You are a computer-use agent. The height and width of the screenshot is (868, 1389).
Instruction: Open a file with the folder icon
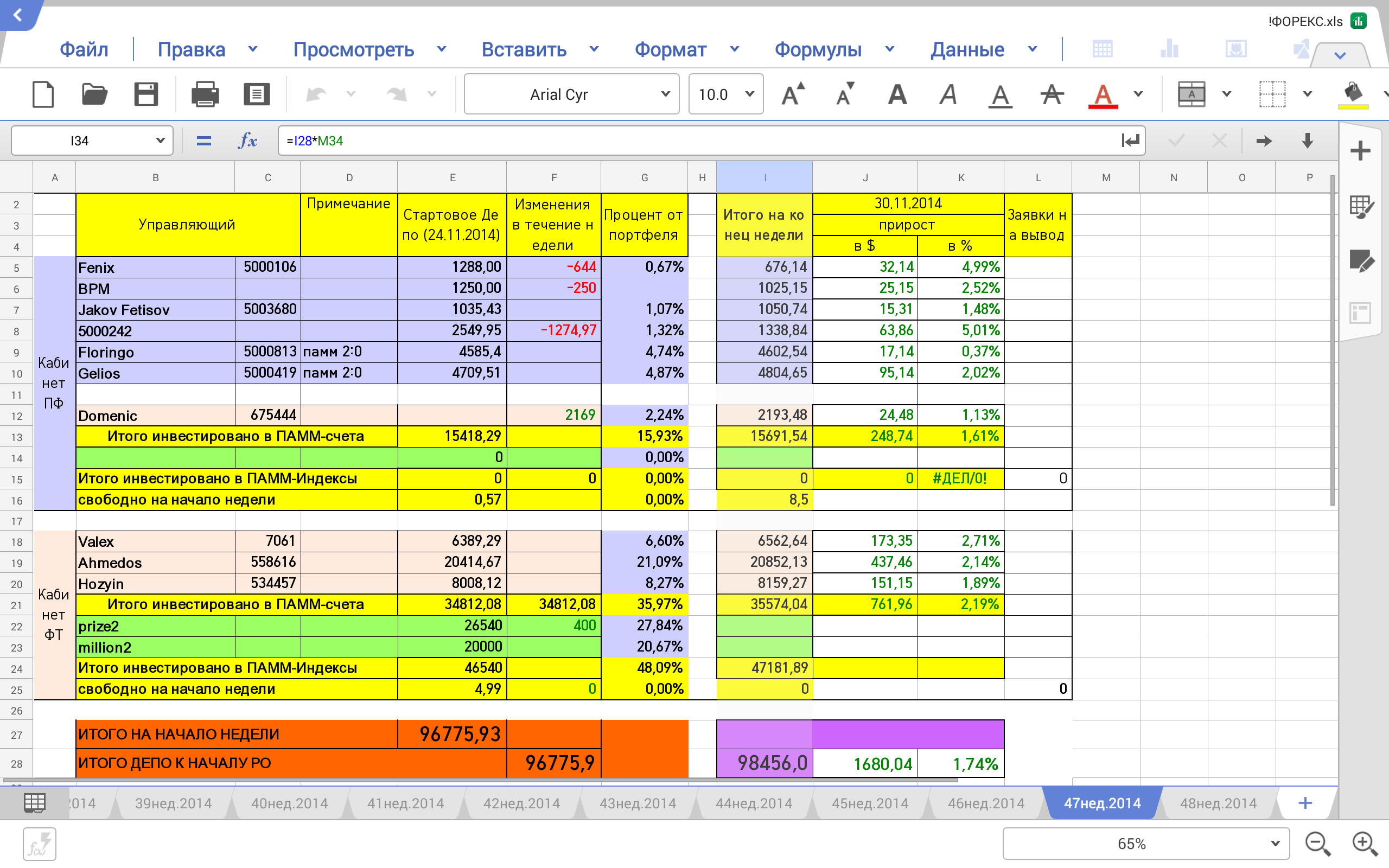[x=94, y=94]
